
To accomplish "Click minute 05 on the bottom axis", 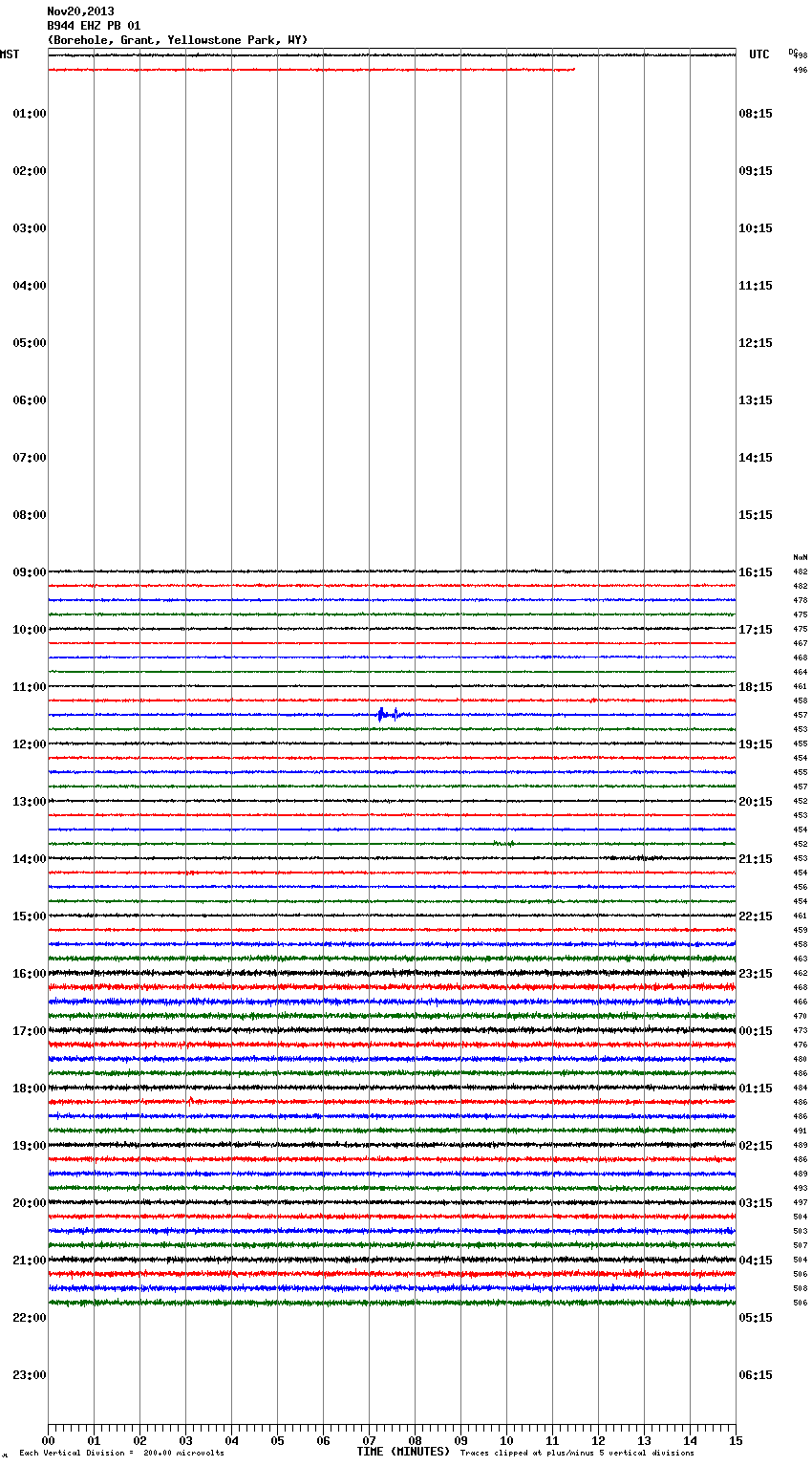I will click(277, 1440).
